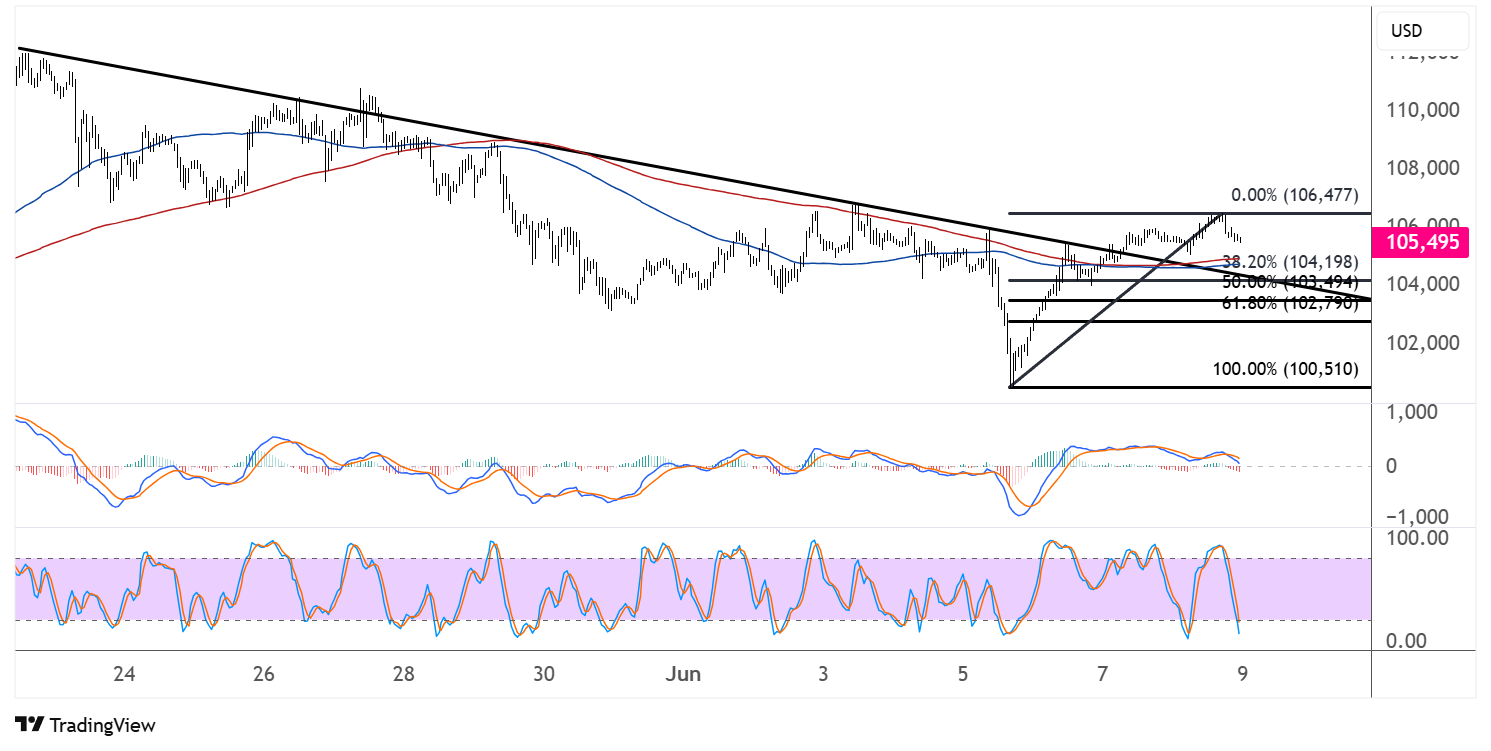
Task: Click the 102,000 price axis label
Action: 1422,343
